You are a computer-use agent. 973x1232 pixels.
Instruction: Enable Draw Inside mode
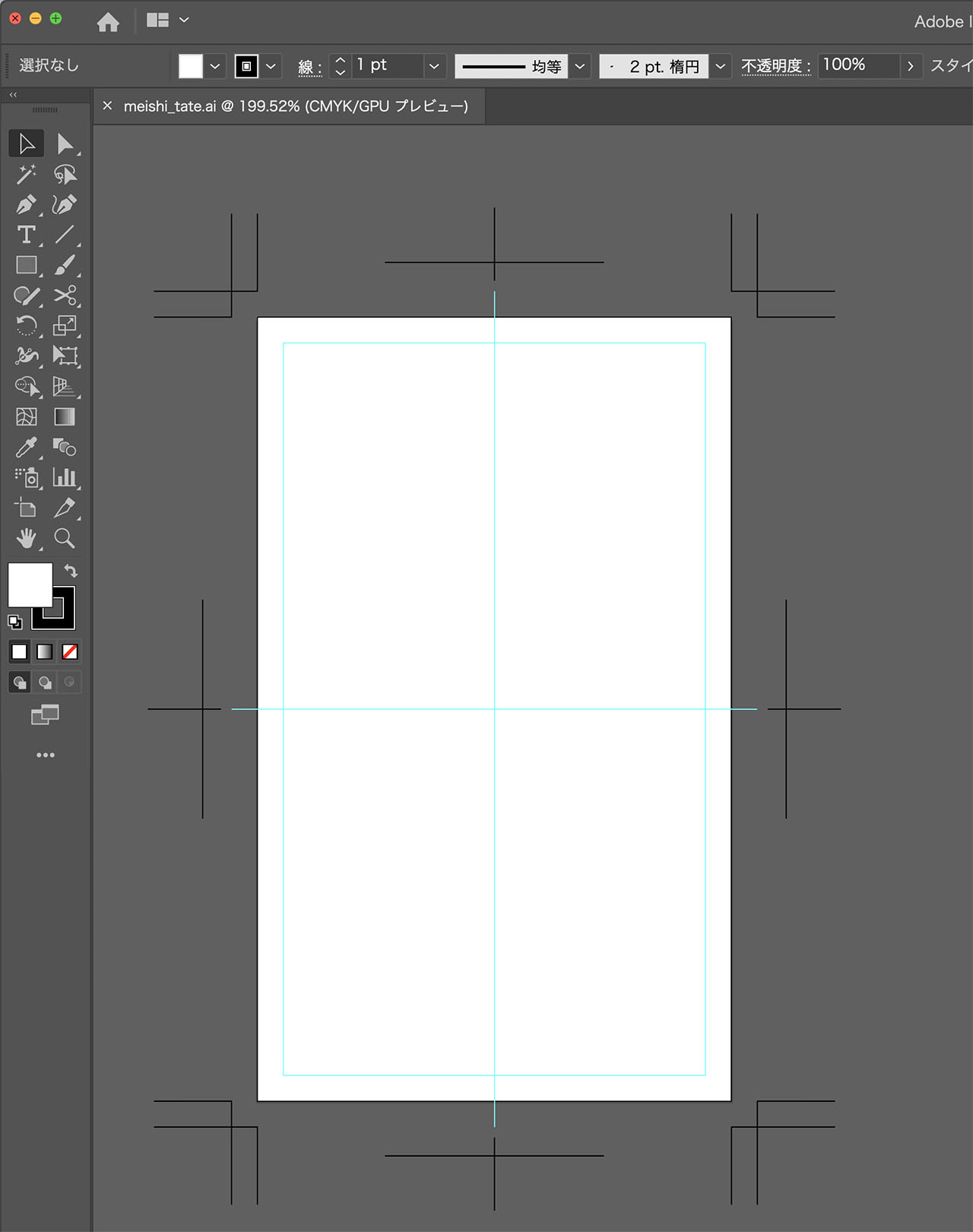70,682
